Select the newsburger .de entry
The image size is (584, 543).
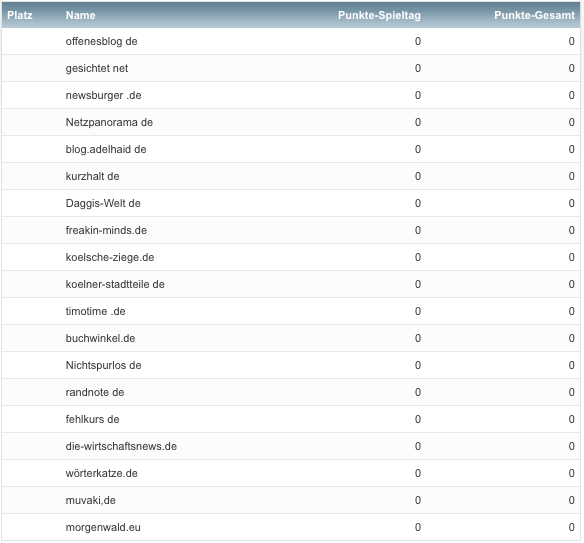(x=104, y=95)
